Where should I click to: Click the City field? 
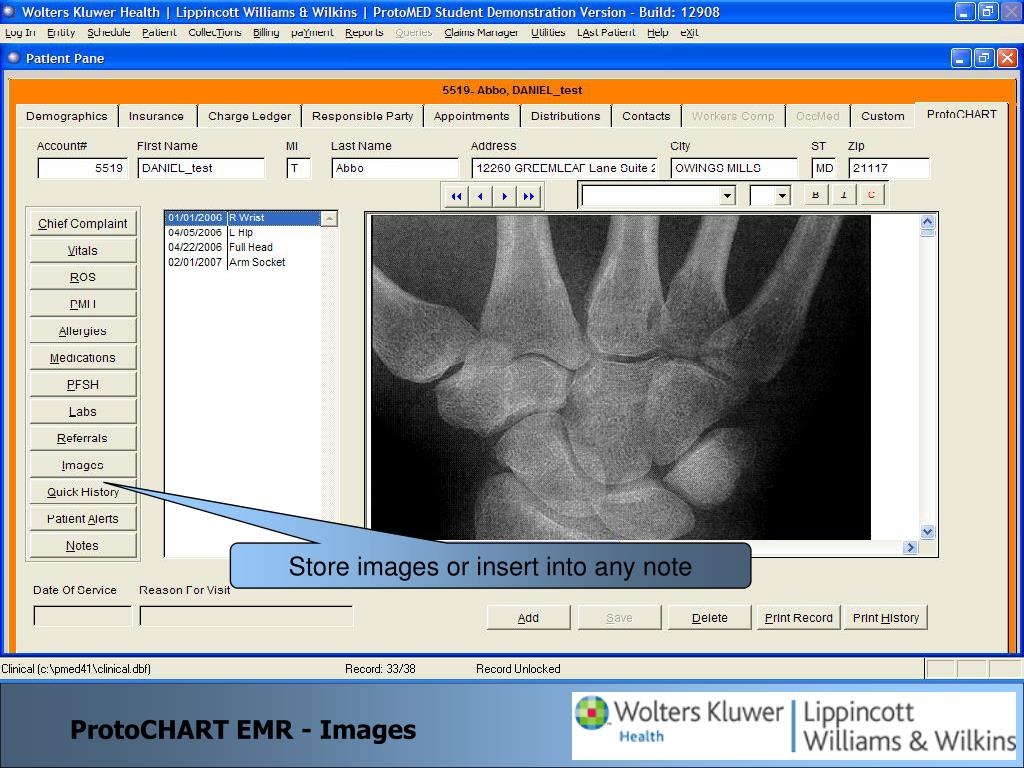[x=734, y=168]
